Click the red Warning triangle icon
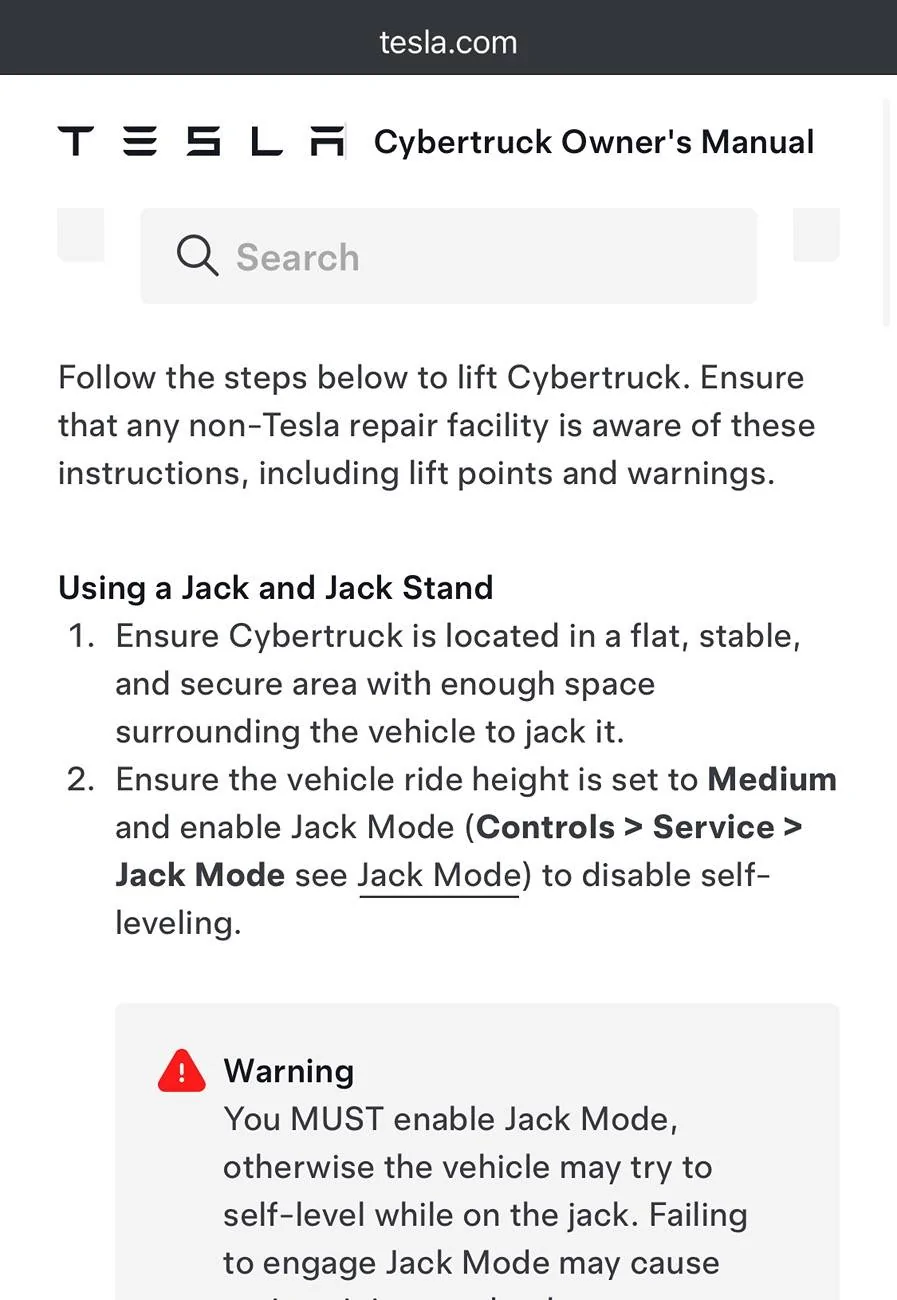The width and height of the screenshot is (897, 1300). (182, 1070)
